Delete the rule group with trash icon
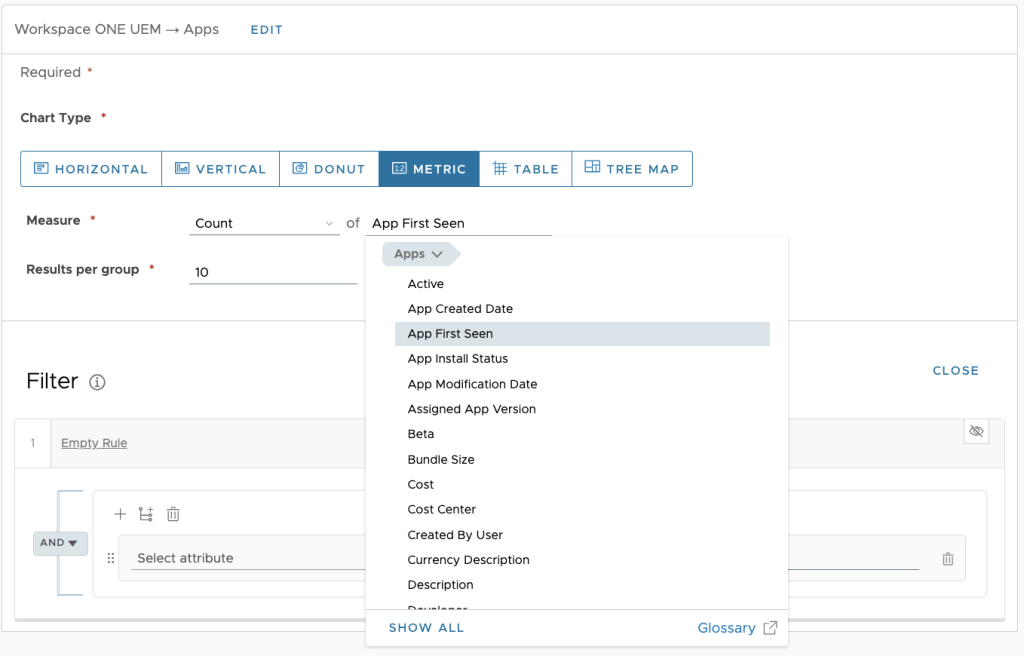Viewport: 1024px width, 656px height. (x=173, y=514)
